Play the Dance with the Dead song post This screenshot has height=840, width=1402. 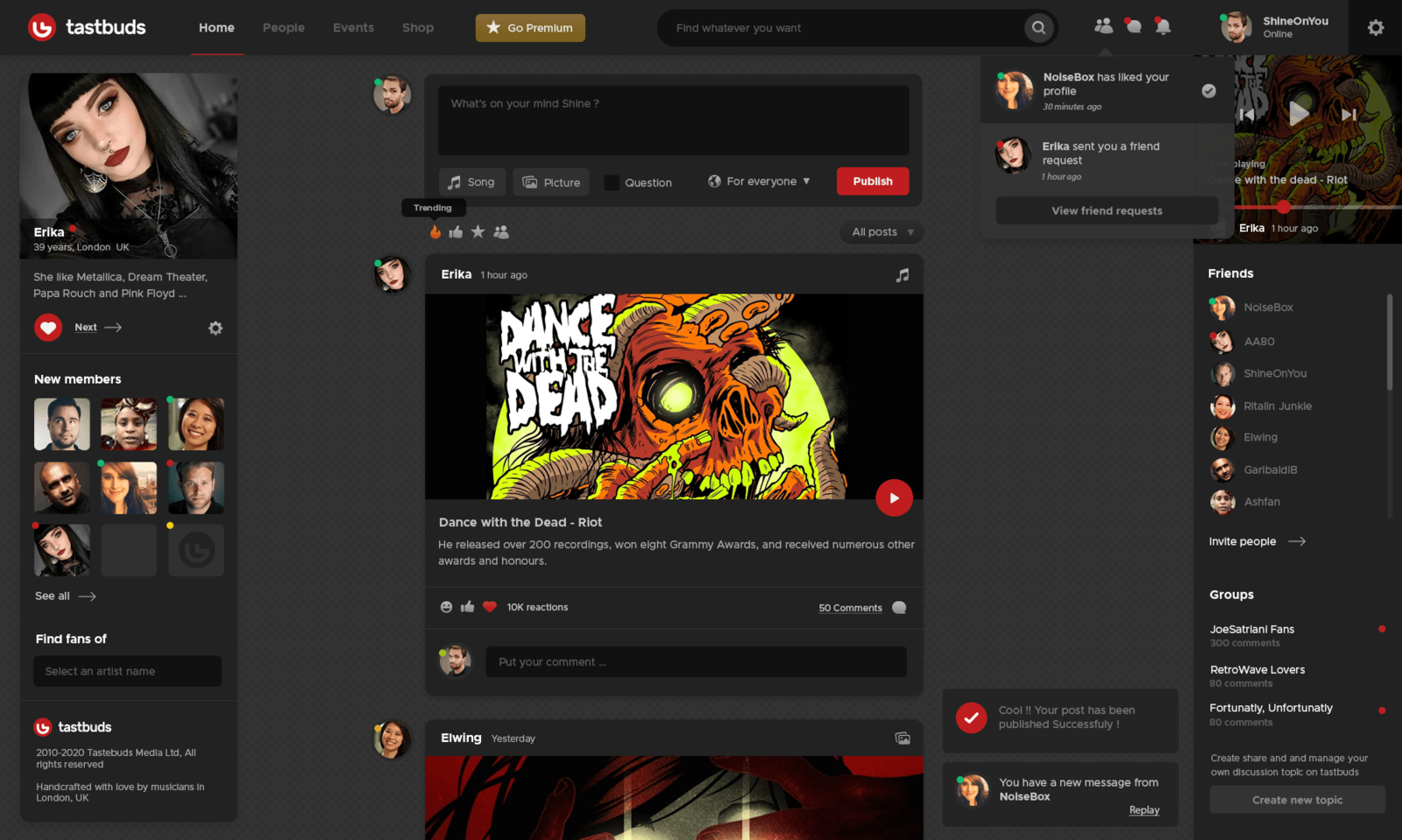tap(894, 498)
